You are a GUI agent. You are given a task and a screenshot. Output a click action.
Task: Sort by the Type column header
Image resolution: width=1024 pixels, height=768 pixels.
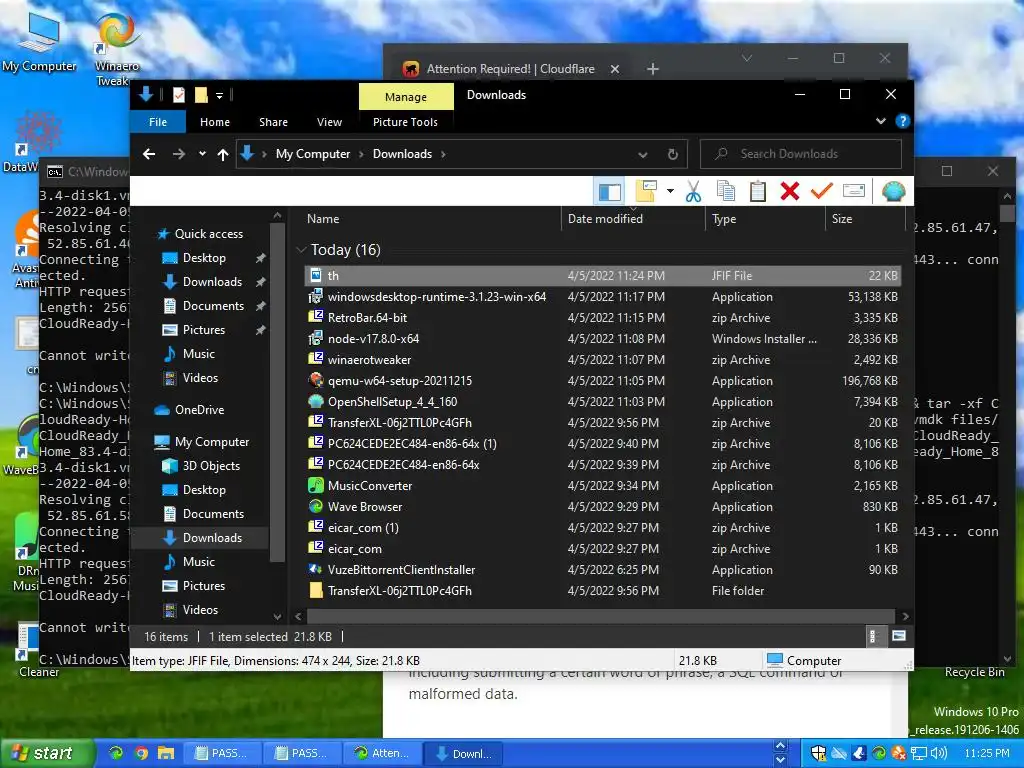pos(765,219)
